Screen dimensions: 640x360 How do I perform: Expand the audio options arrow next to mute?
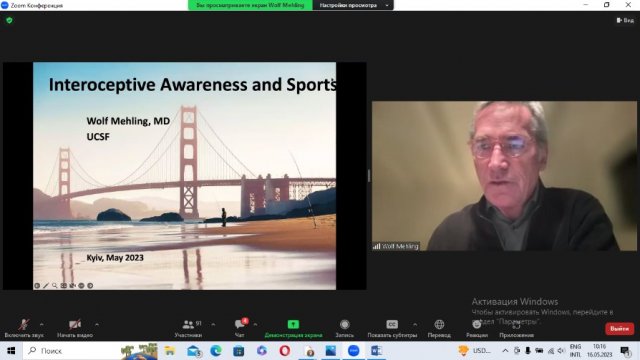point(42,325)
